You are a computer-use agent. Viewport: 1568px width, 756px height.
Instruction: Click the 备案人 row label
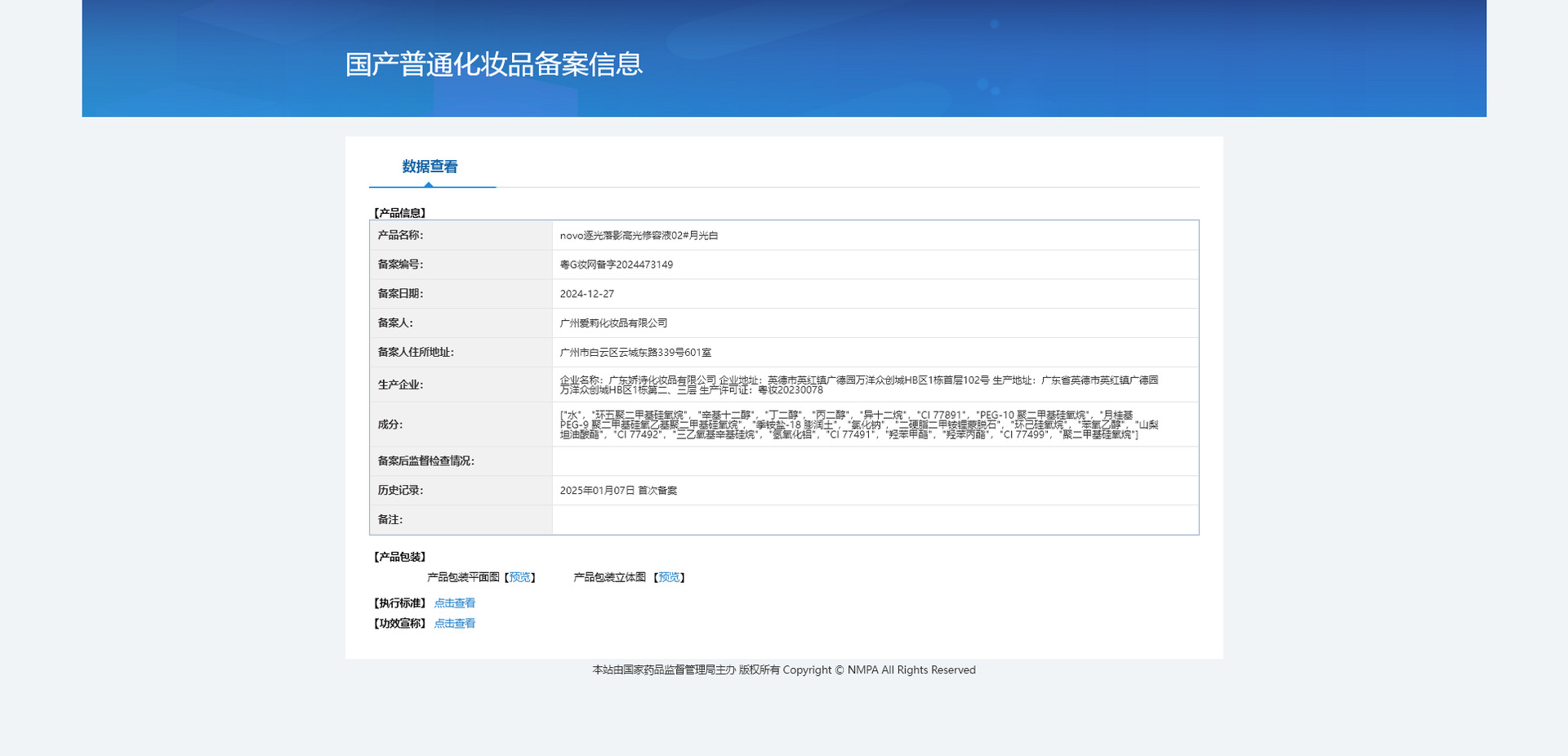tap(395, 323)
